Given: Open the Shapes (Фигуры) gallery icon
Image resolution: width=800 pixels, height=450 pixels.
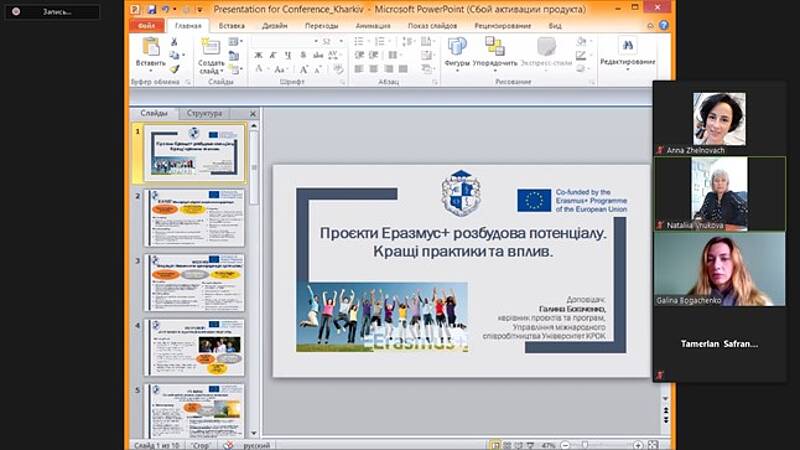Looking at the screenshot, I should (457, 47).
